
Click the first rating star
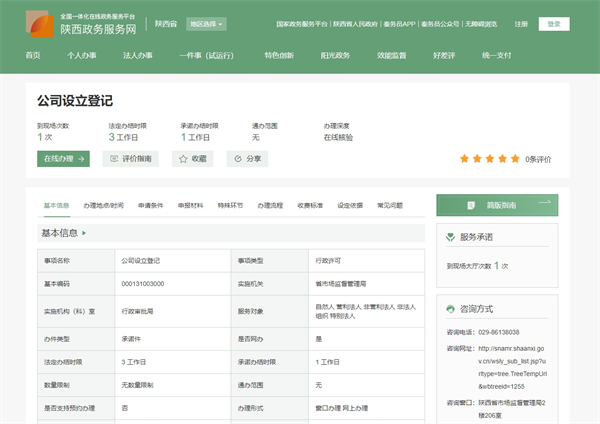pyautogui.click(x=465, y=159)
